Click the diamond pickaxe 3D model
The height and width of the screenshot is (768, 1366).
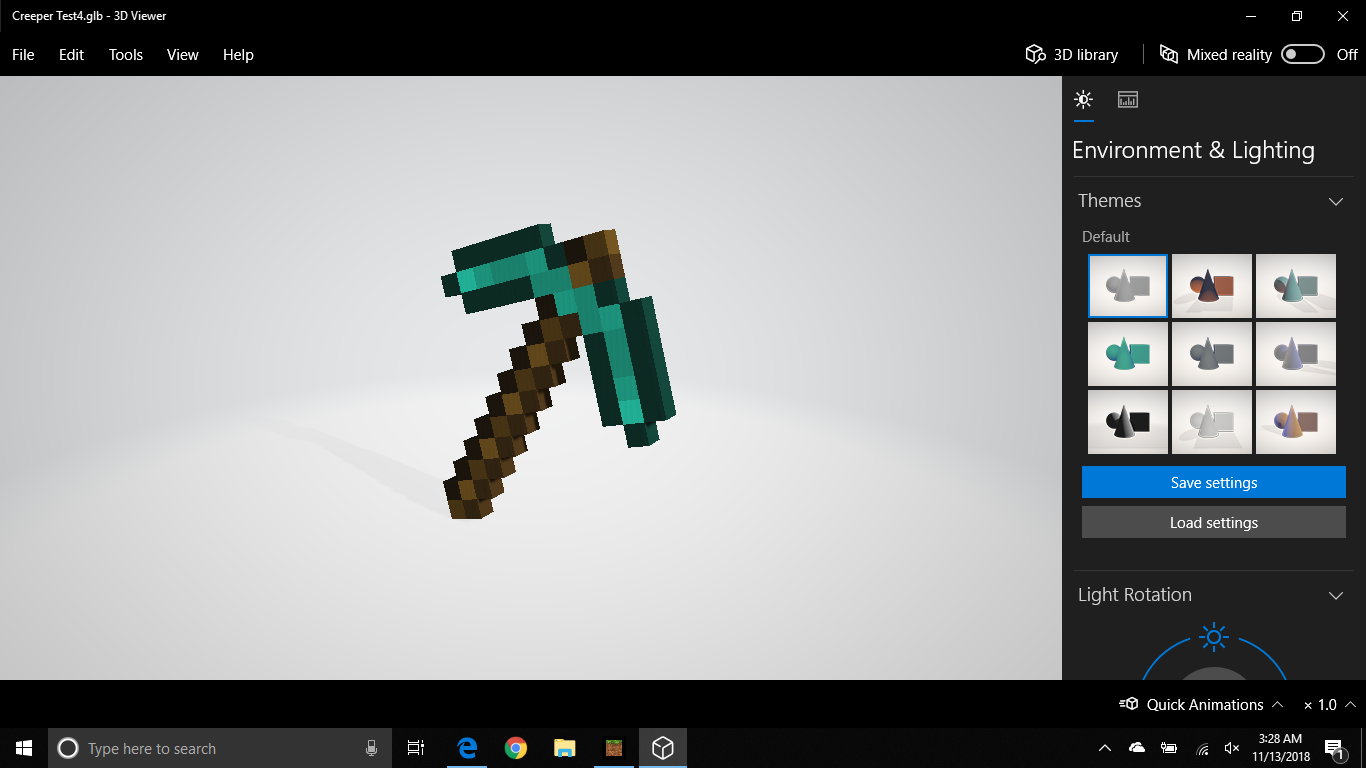pos(556,370)
